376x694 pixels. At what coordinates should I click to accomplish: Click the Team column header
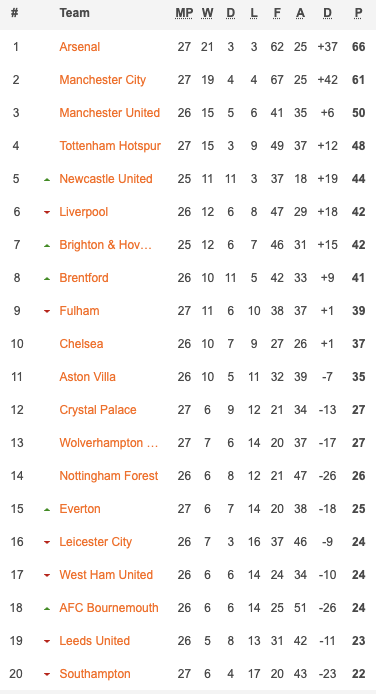[74, 13]
